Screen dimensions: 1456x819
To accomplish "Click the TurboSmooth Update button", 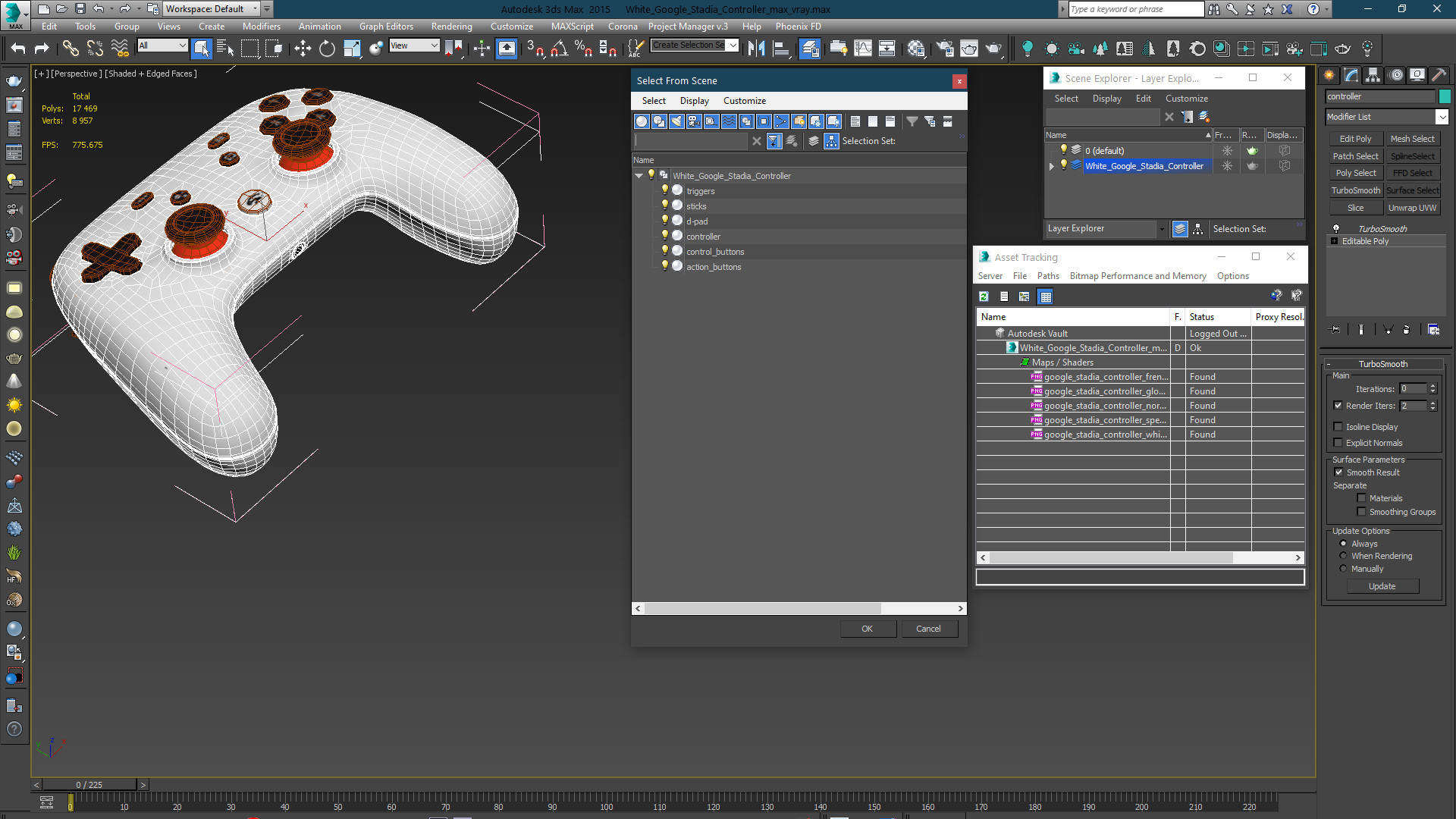I will [1382, 586].
